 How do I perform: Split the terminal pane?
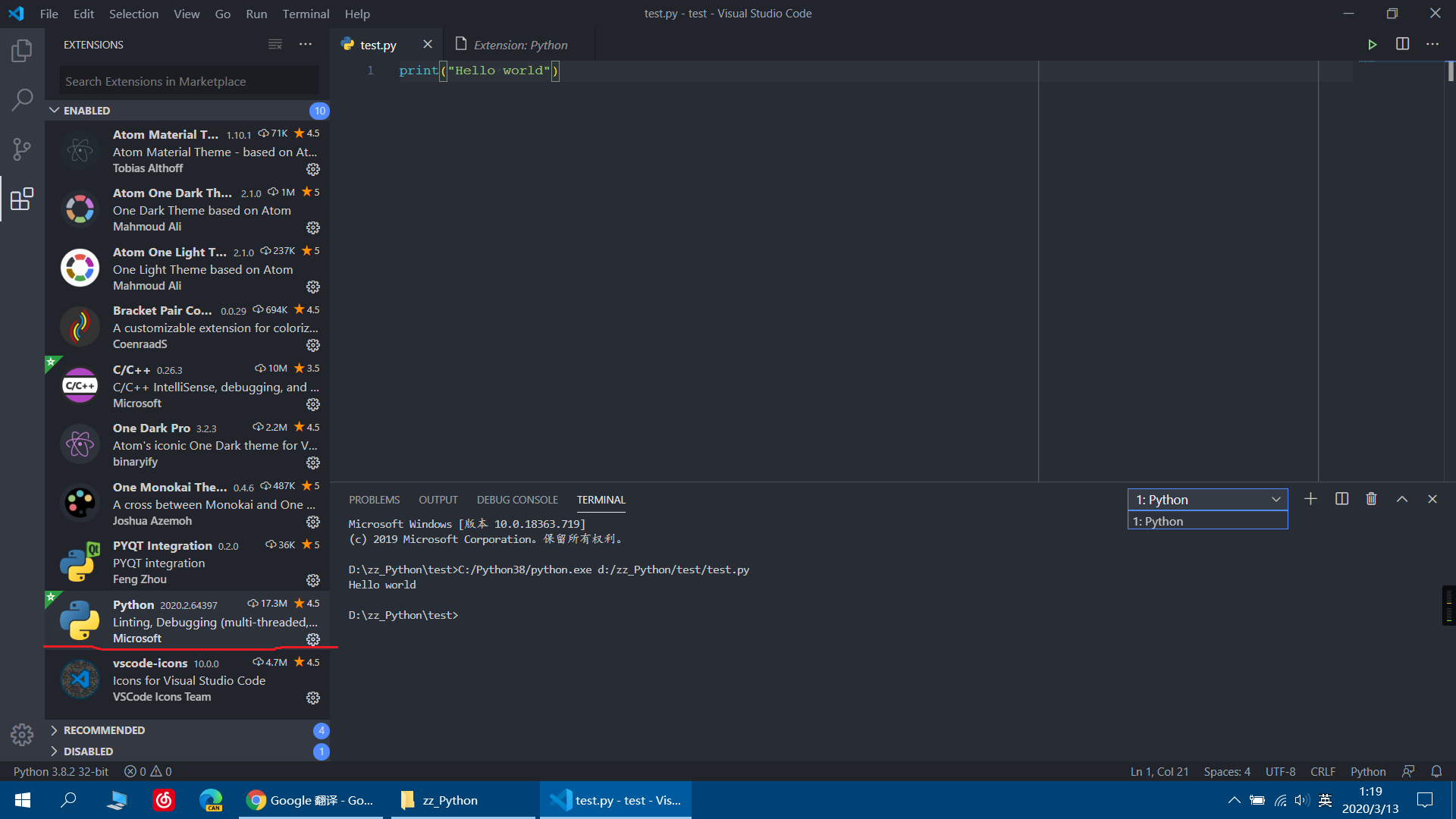[1341, 498]
